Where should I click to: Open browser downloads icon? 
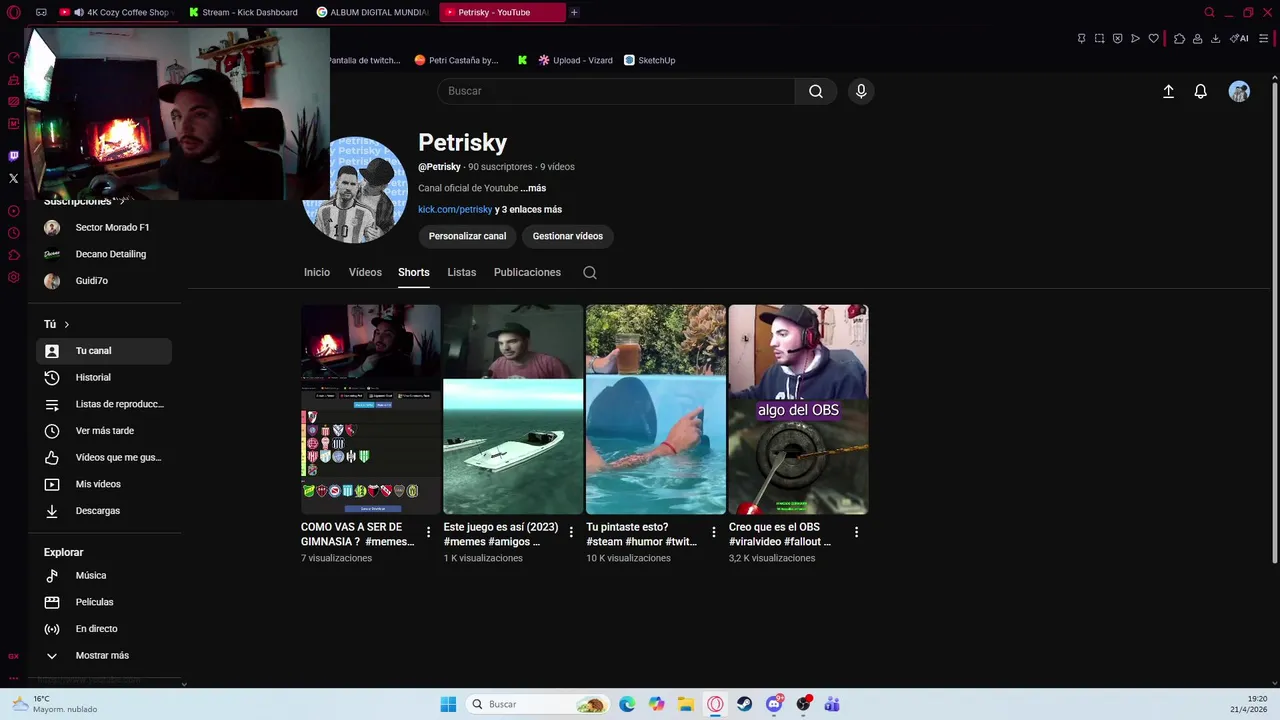point(1215,39)
